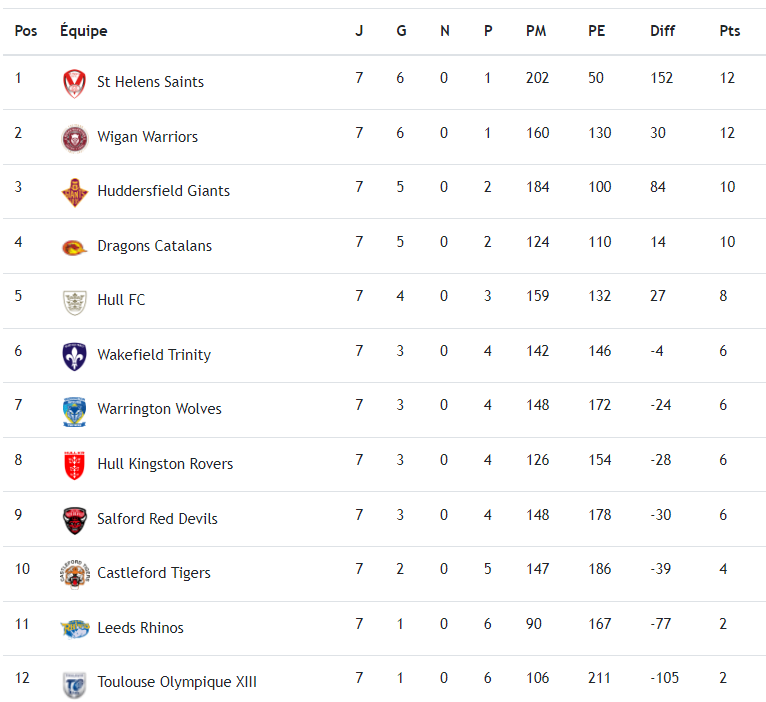Image resolution: width=766 pixels, height=702 pixels.
Task: Click the Toulouse Olympique XIII crest
Action: click(x=74, y=683)
